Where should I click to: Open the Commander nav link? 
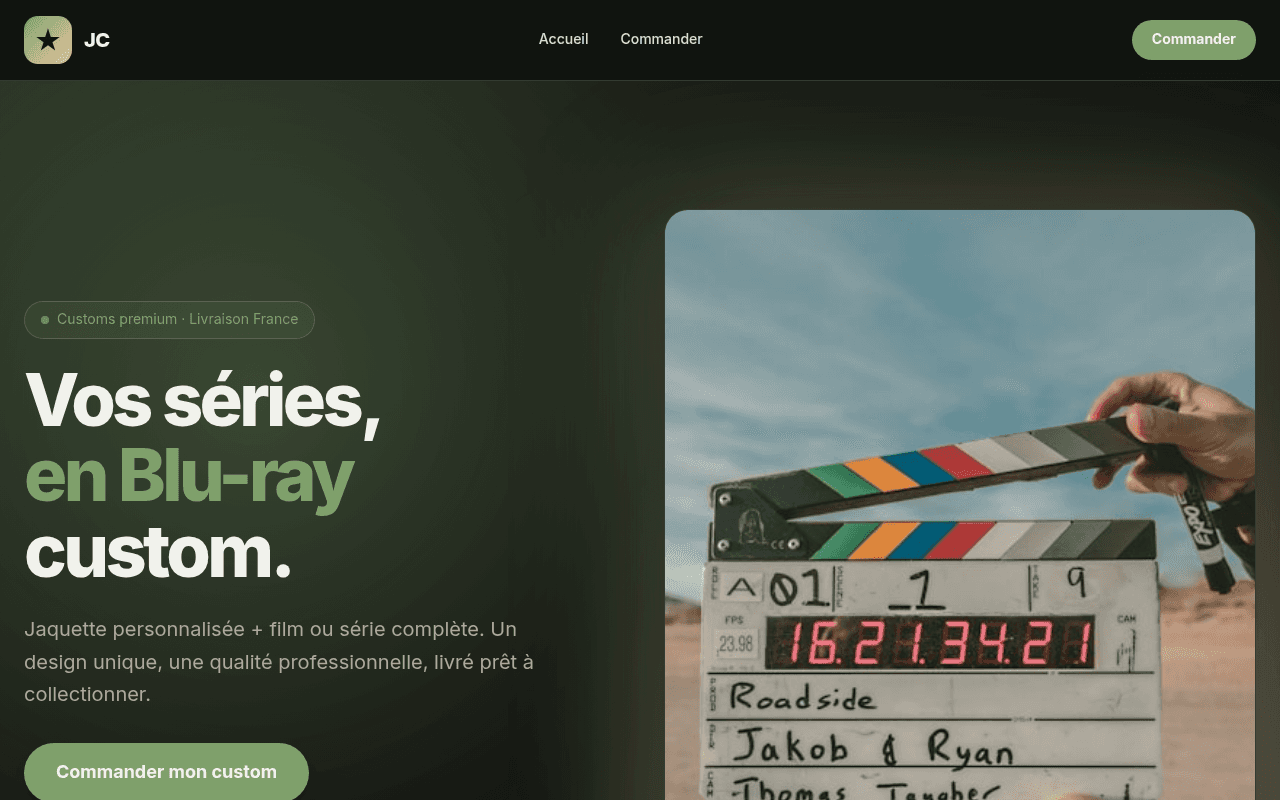(661, 39)
